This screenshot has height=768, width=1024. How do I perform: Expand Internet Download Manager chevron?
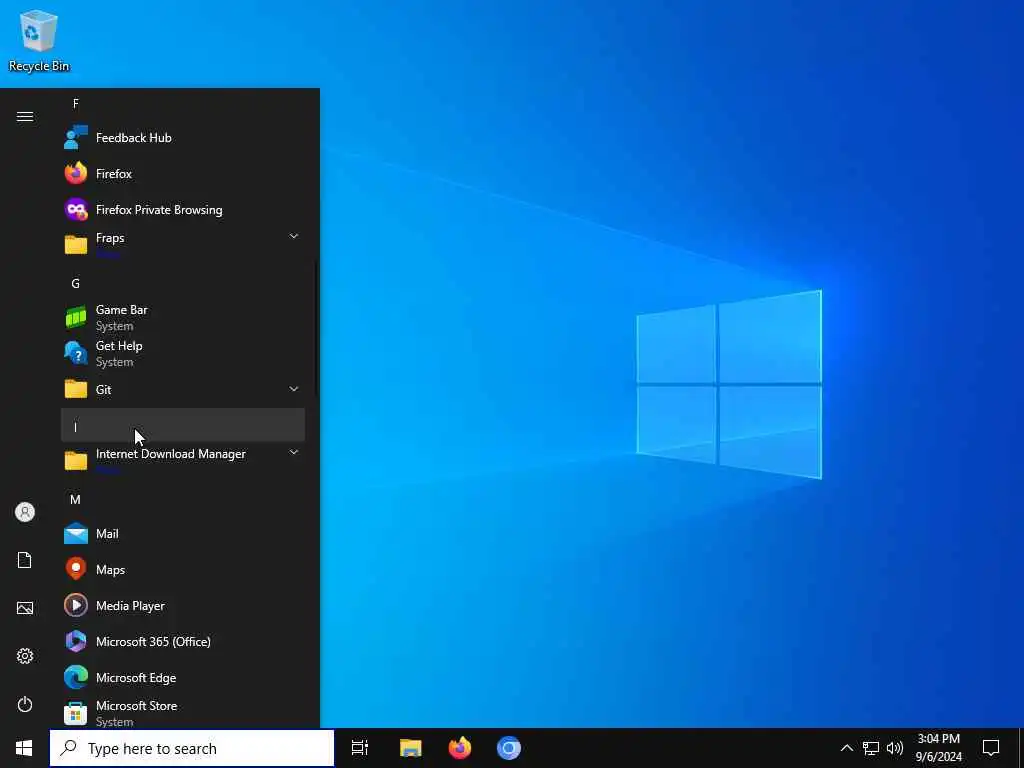294,452
